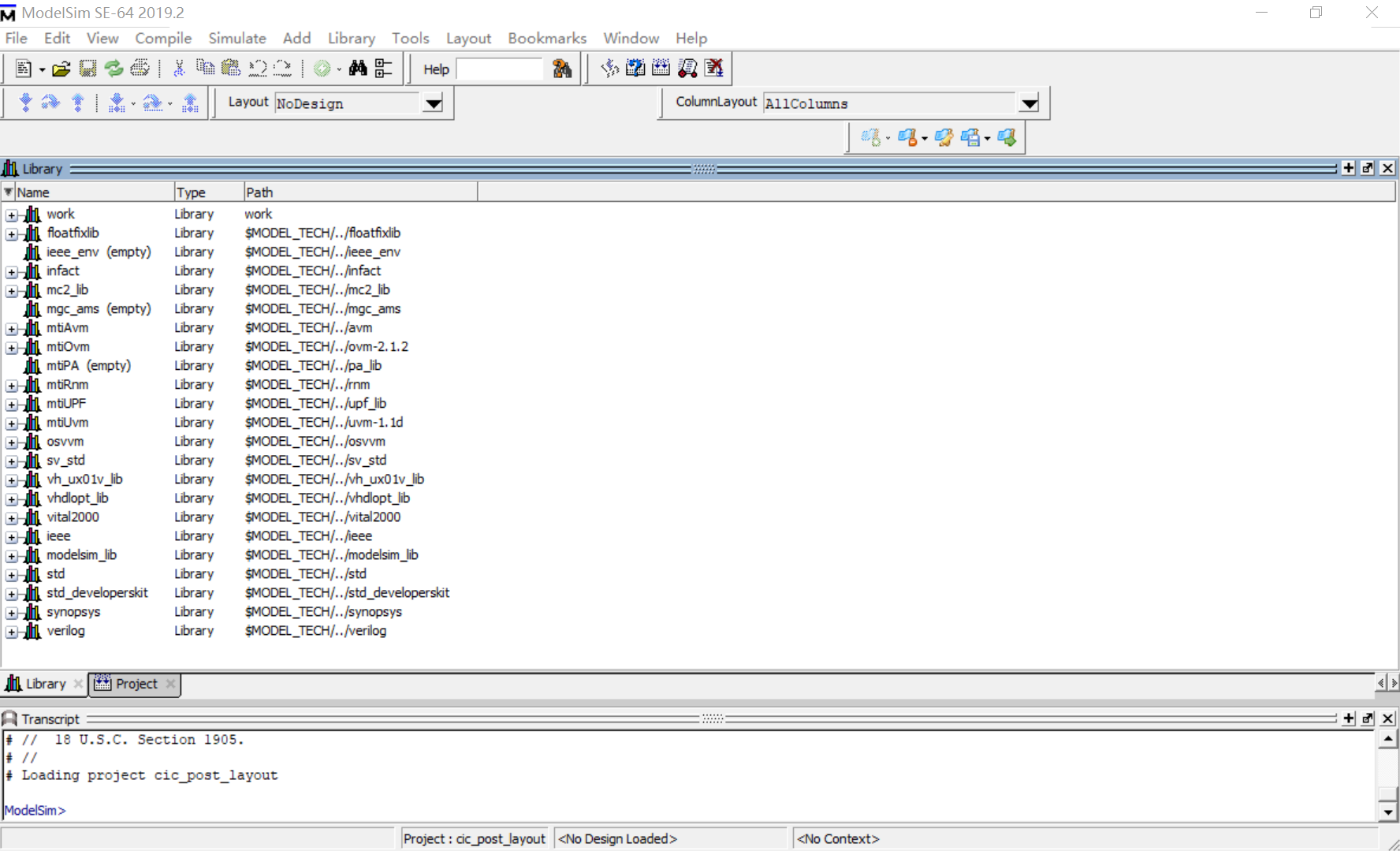Click the Save Bookmarks flag icon with floppy

point(970,138)
